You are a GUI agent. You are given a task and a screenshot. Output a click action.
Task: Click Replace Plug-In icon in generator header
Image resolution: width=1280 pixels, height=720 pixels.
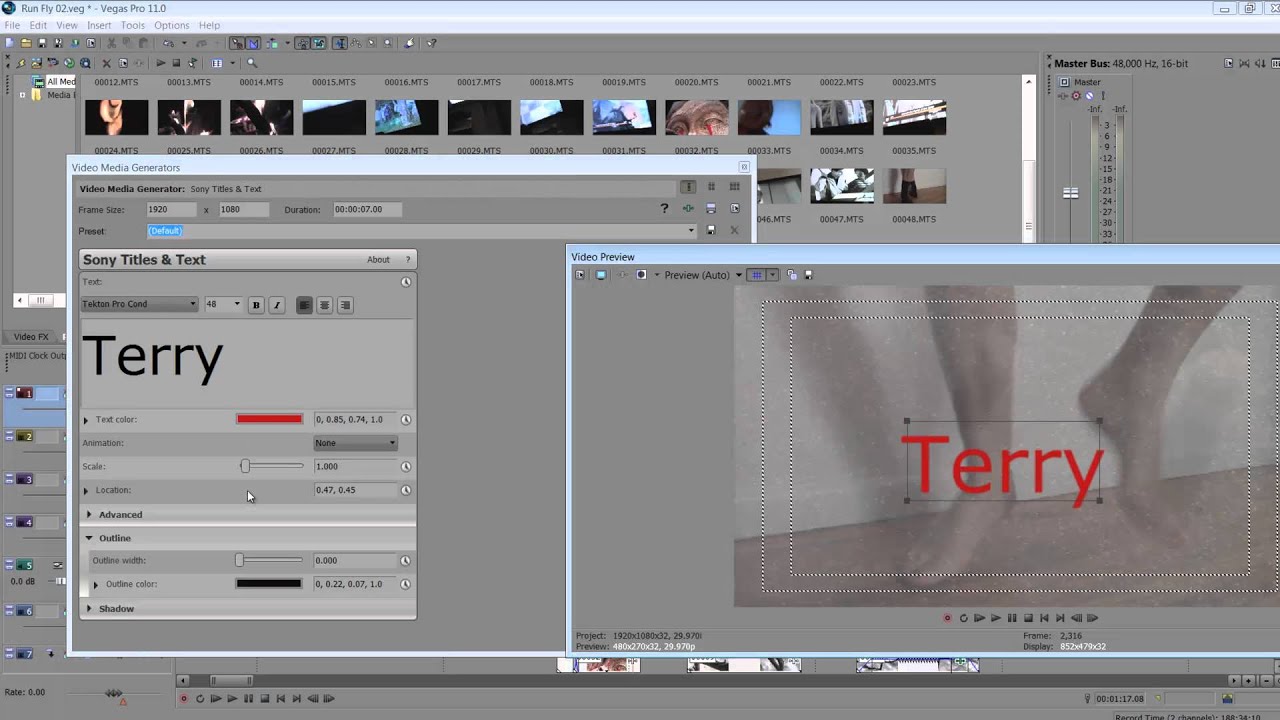click(x=688, y=208)
